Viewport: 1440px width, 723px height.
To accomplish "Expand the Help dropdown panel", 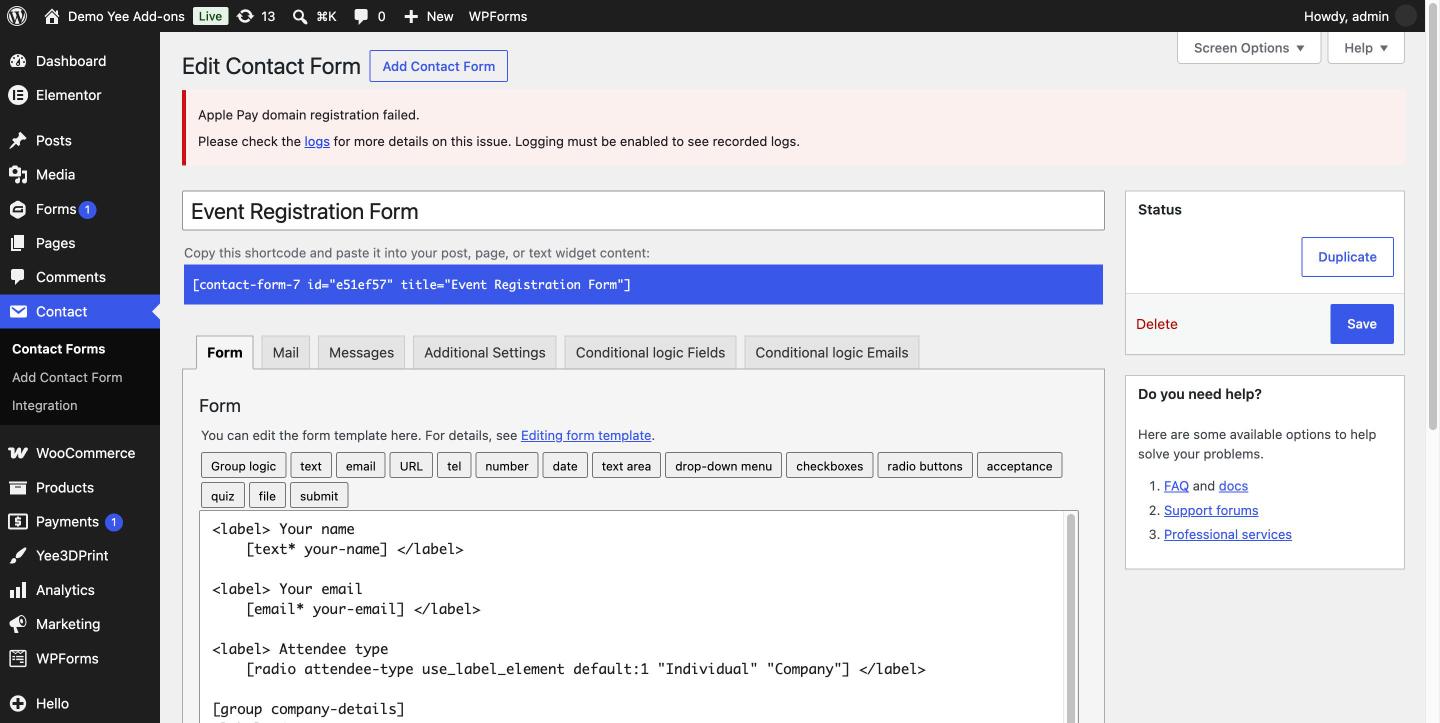I will pos(1366,47).
